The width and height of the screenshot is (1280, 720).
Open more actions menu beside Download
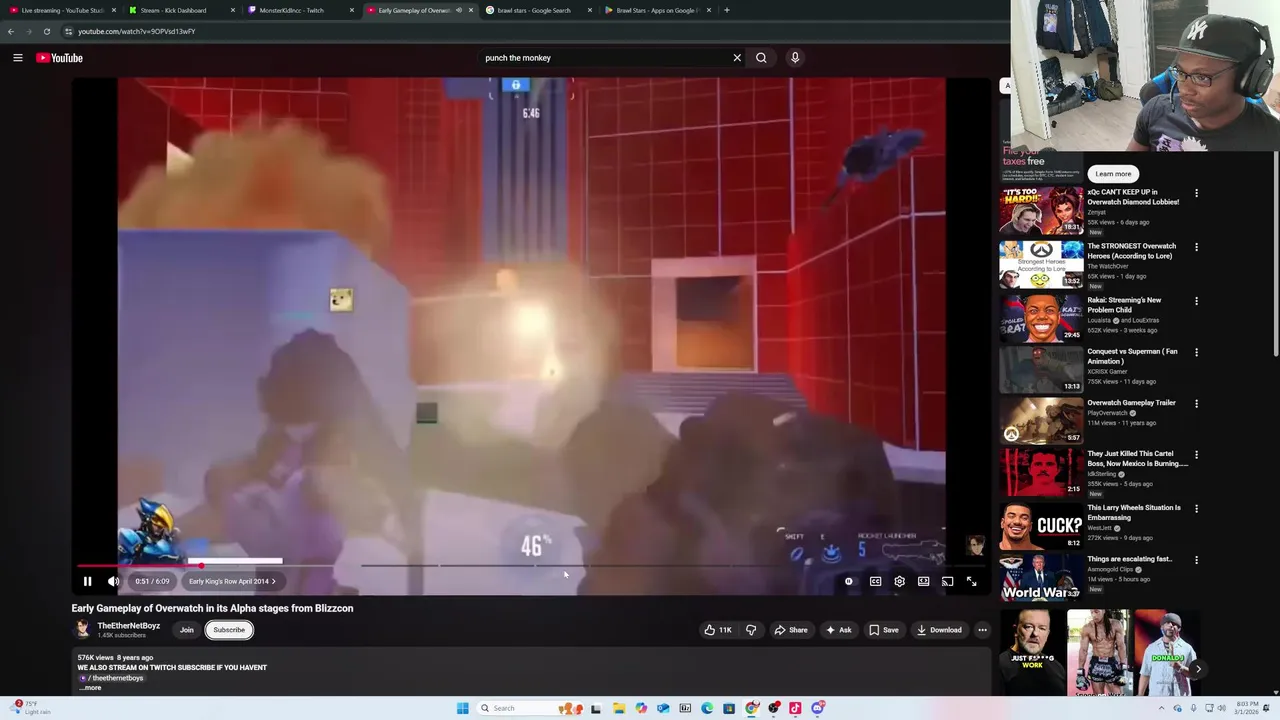pyautogui.click(x=982, y=630)
